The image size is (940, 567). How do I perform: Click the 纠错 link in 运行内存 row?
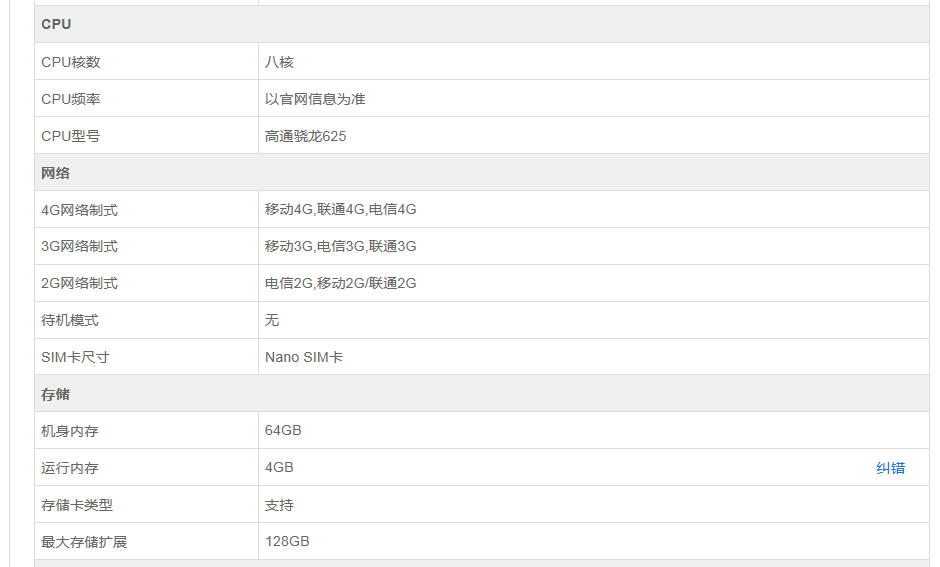click(890, 468)
